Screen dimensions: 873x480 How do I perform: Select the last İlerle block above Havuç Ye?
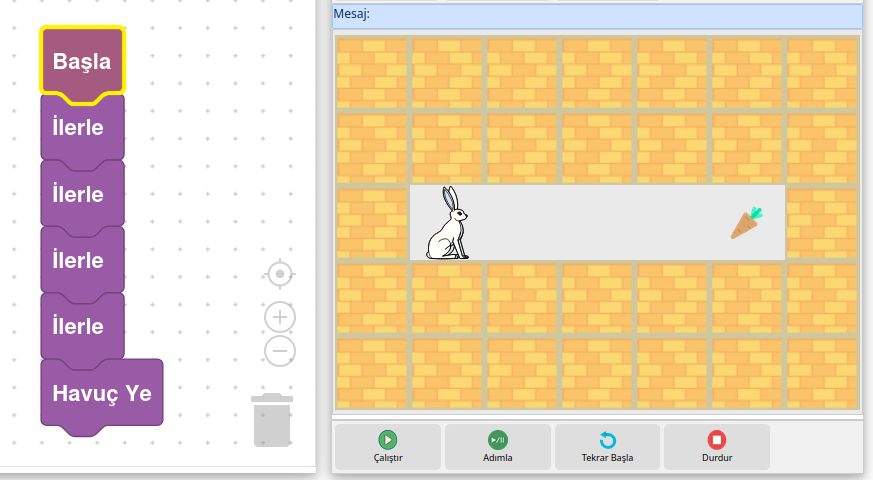coord(78,326)
